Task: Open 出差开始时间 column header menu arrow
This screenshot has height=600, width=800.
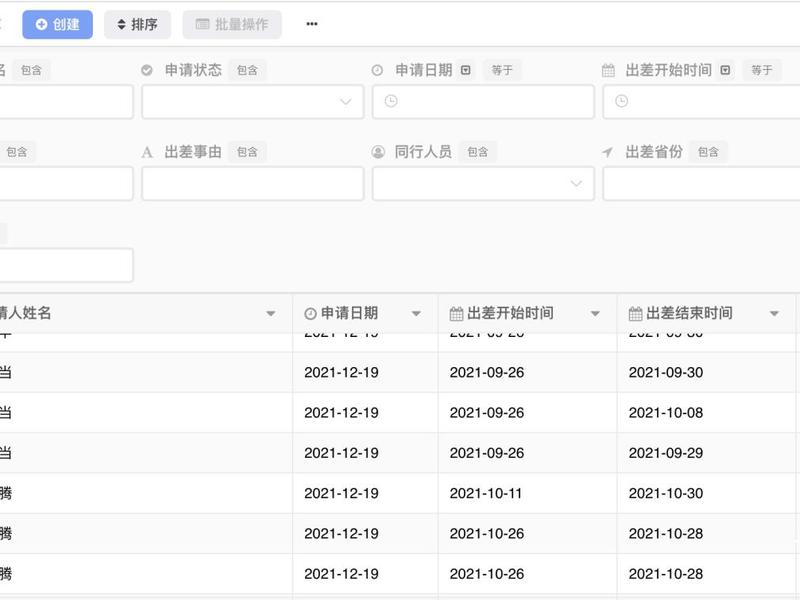Action: (595, 313)
